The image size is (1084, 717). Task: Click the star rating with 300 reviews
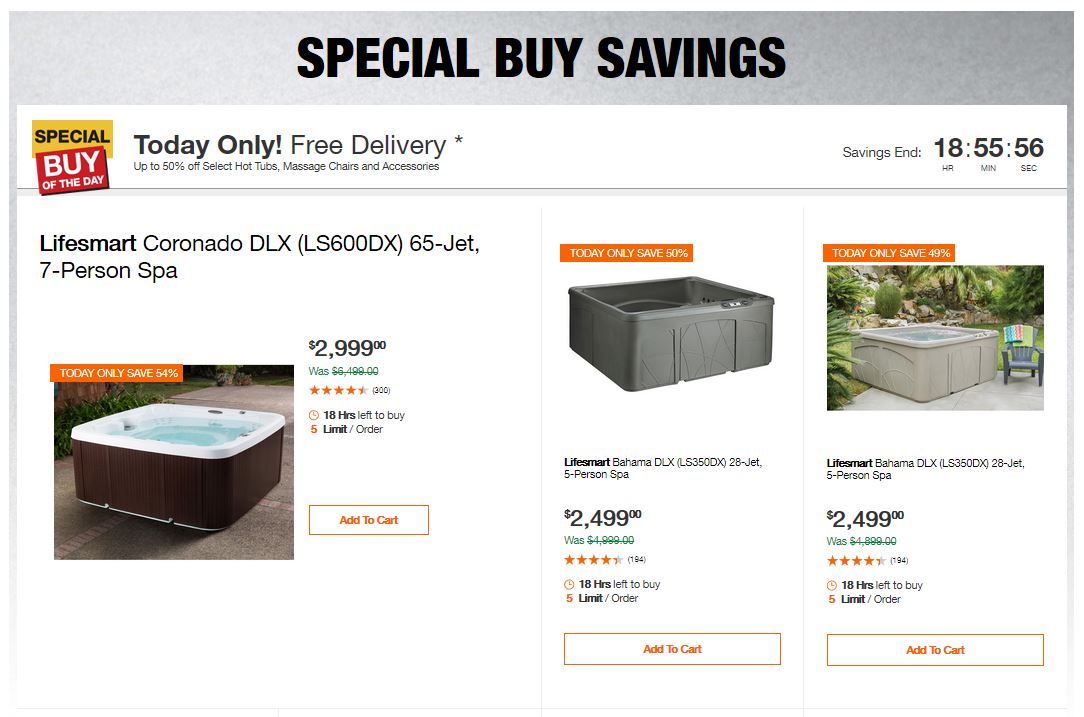[339, 390]
